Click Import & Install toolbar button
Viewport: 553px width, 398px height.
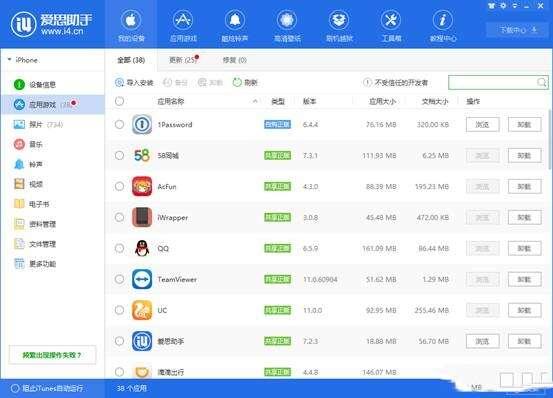134,82
